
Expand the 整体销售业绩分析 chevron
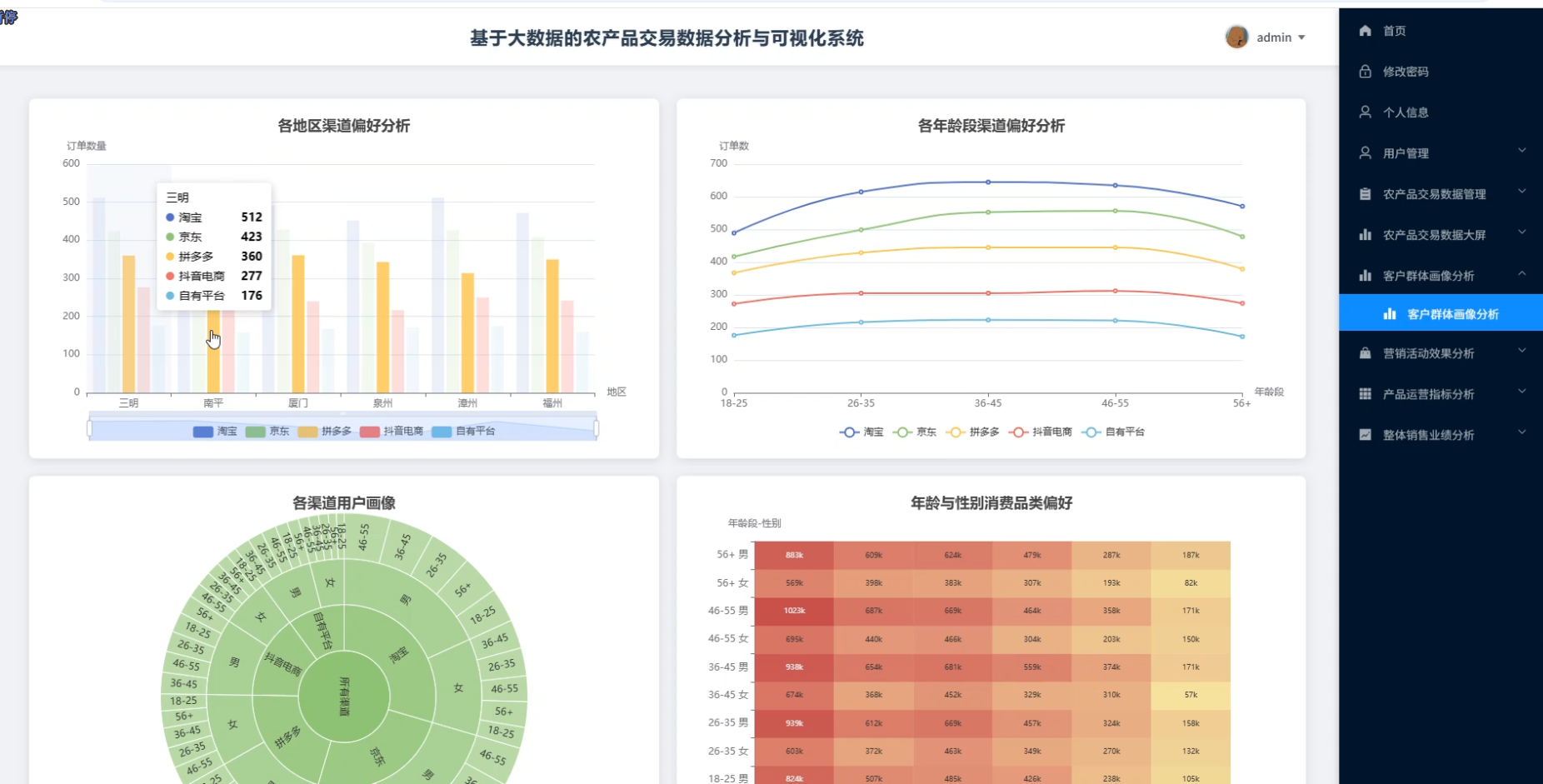pos(1522,432)
